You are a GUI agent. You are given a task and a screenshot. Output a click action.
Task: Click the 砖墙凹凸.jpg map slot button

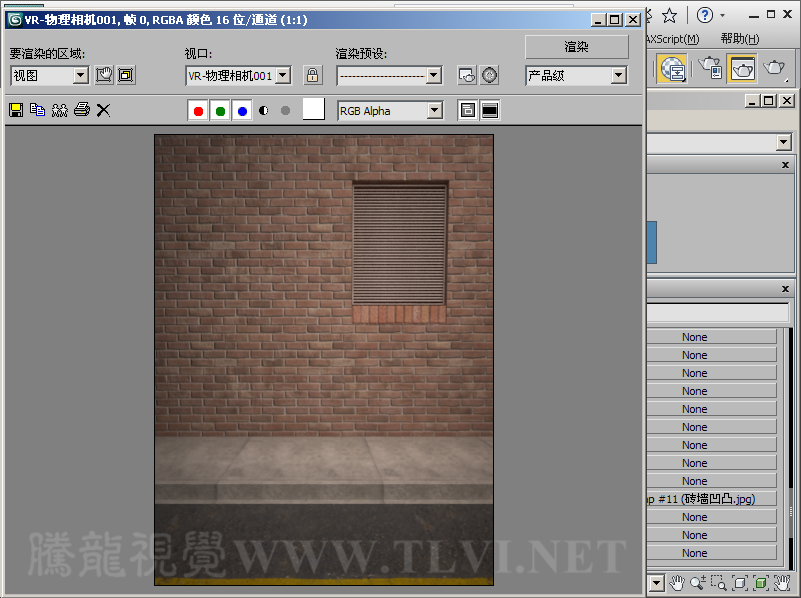tap(710, 499)
